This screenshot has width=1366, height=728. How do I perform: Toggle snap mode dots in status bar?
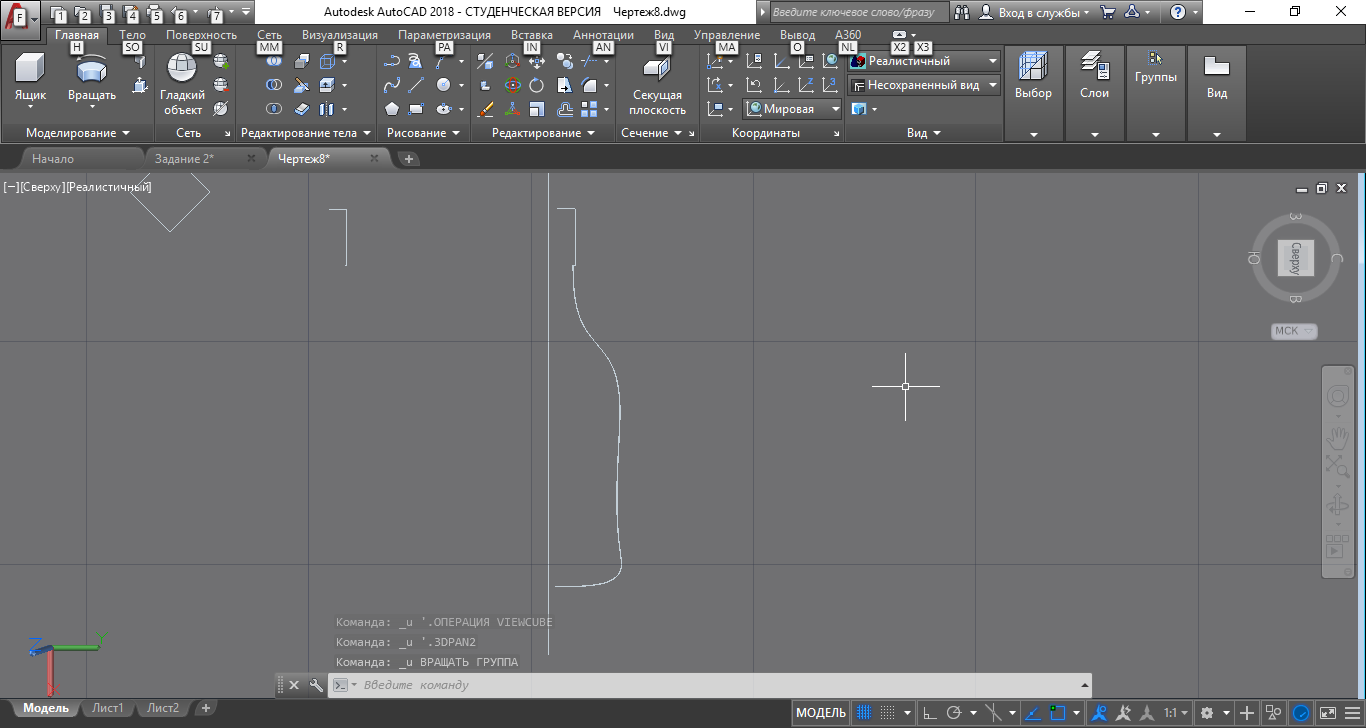[888, 713]
